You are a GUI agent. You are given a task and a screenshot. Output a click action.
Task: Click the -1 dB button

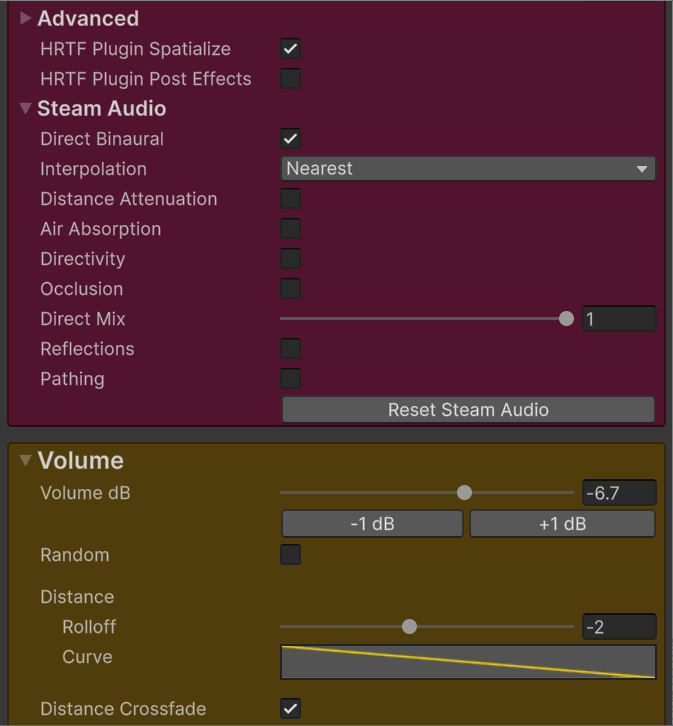372,524
